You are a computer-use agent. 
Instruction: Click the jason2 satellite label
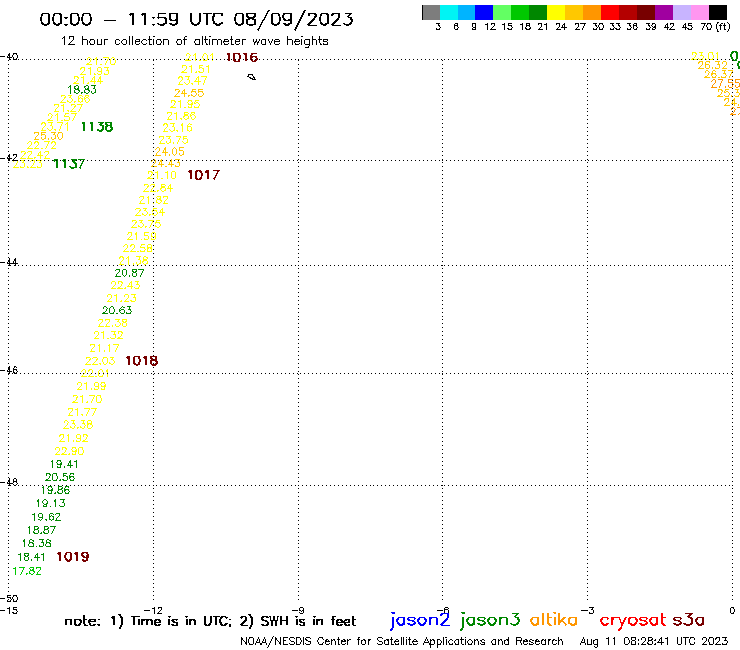pyautogui.click(x=420, y=620)
